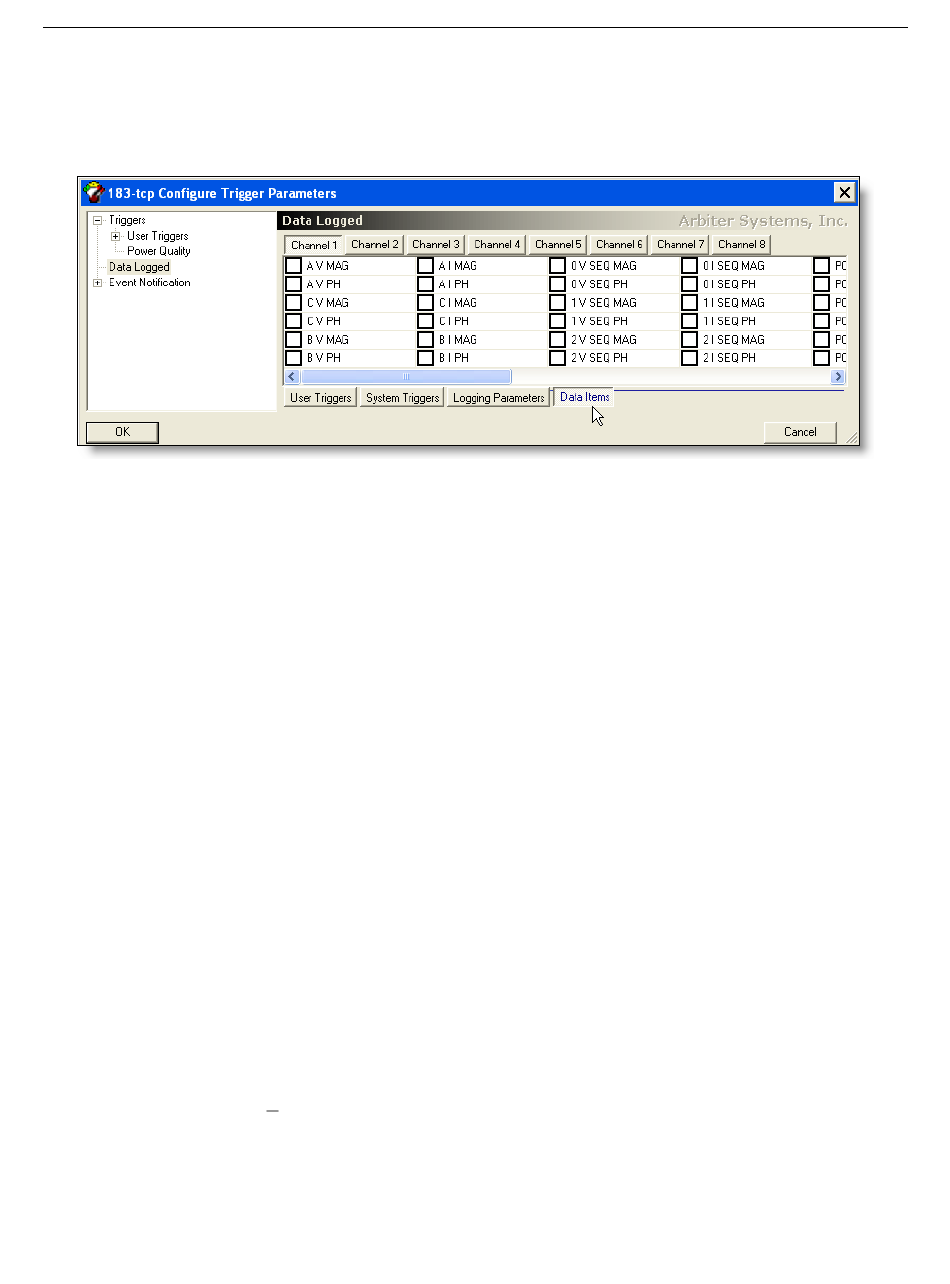Click the horizontal scrollbar thumb
The image size is (950, 1284).
[x=406, y=377]
